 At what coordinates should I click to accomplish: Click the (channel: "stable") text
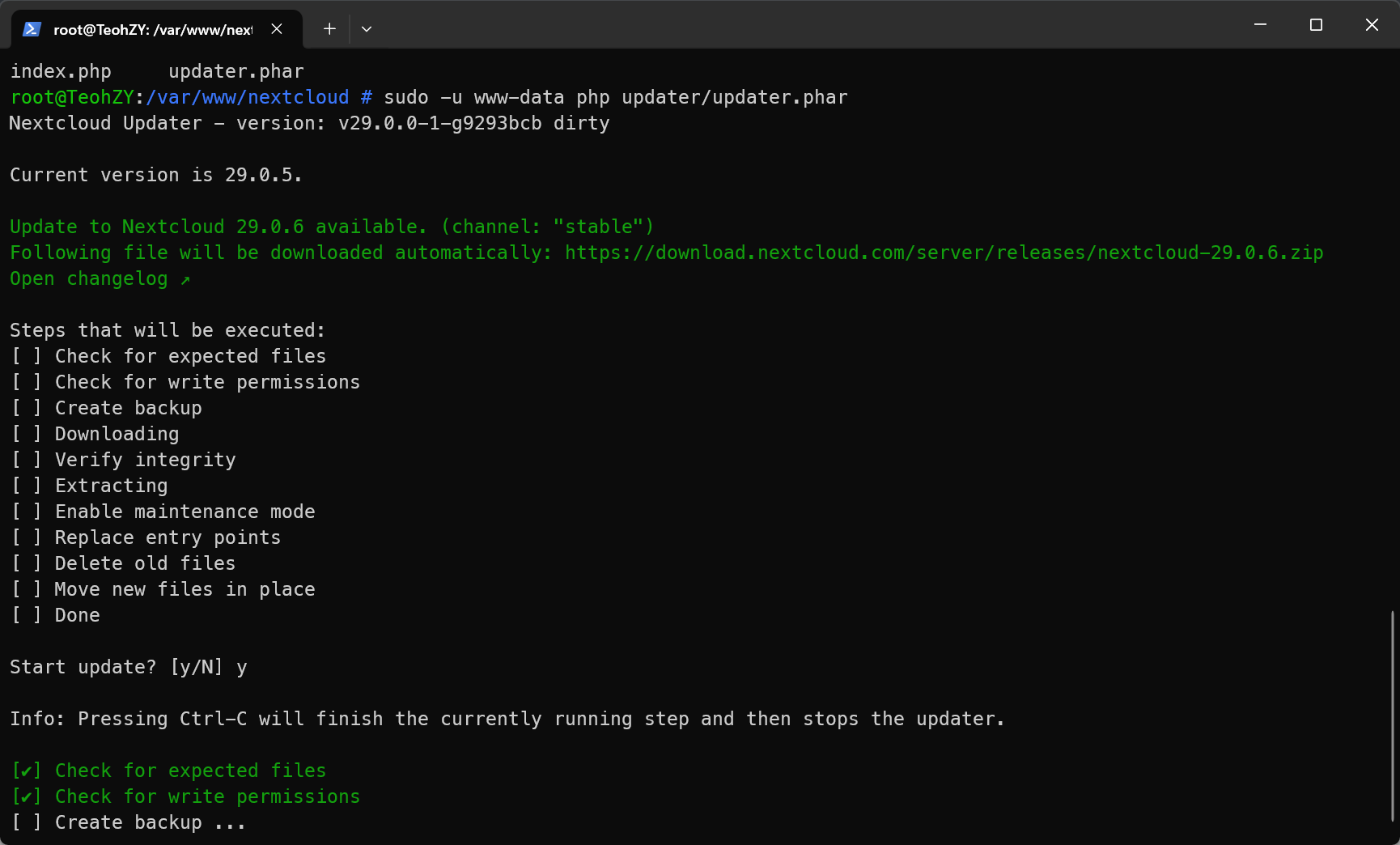[x=548, y=227]
